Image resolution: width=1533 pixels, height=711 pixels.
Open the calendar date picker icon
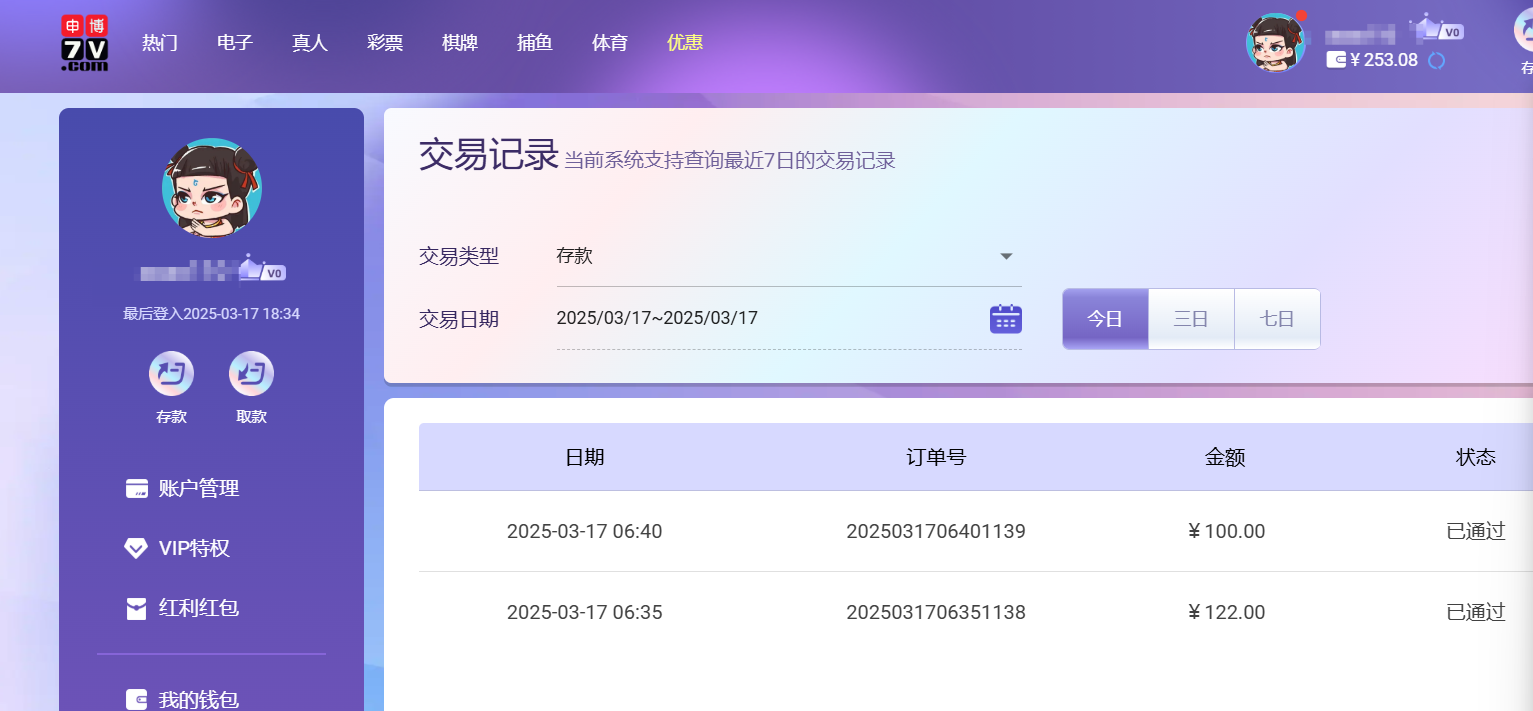click(x=1005, y=319)
